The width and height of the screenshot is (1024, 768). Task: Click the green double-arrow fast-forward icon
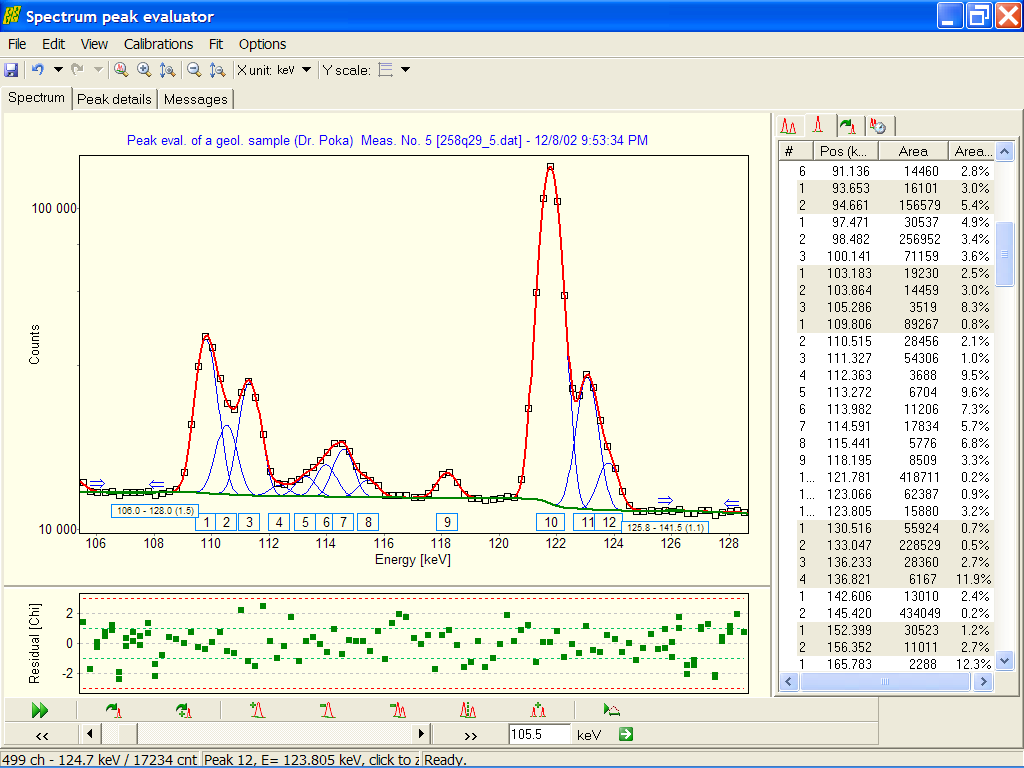[x=40, y=710]
